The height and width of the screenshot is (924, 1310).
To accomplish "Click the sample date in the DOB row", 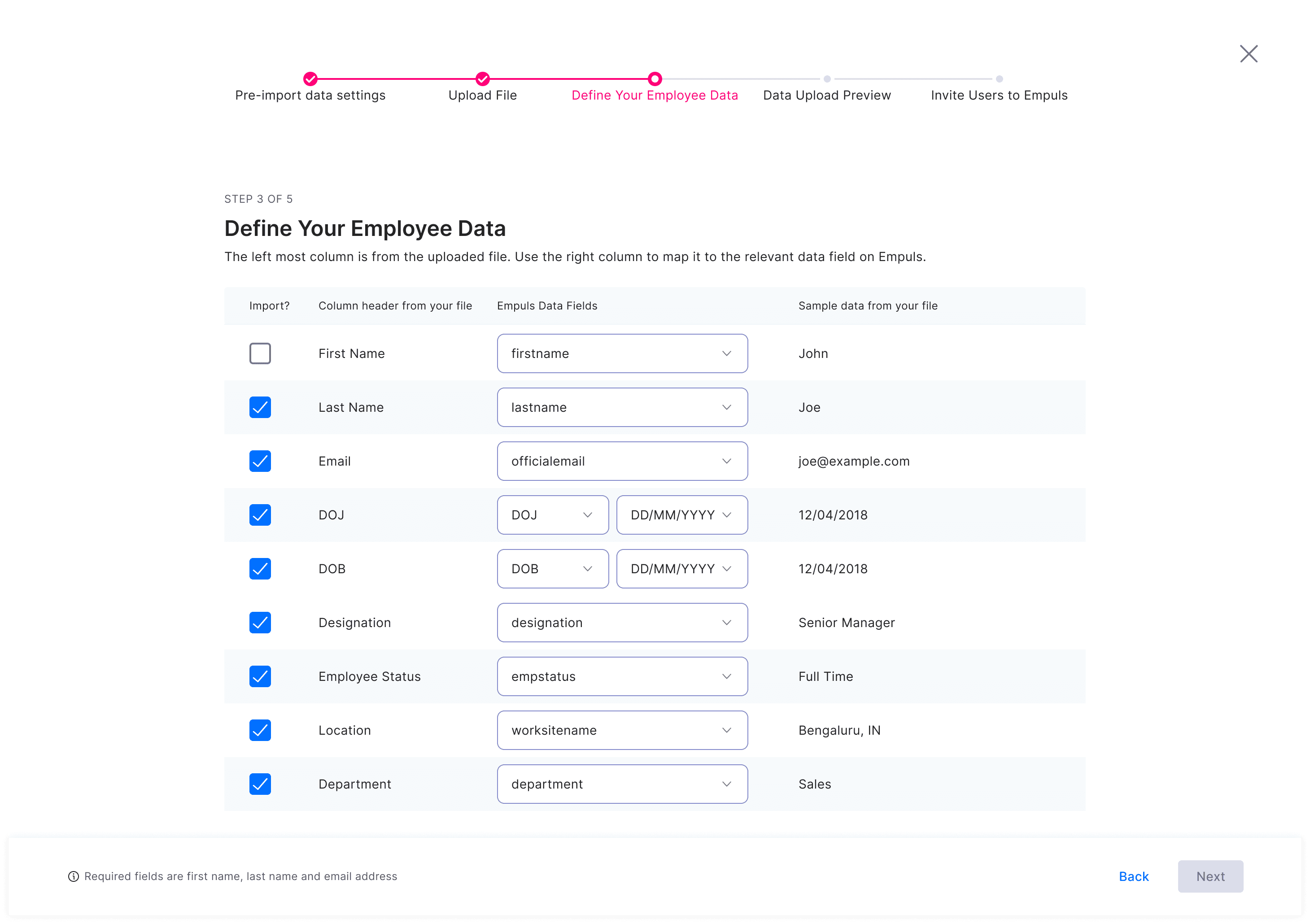I will click(x=833, y=569).
